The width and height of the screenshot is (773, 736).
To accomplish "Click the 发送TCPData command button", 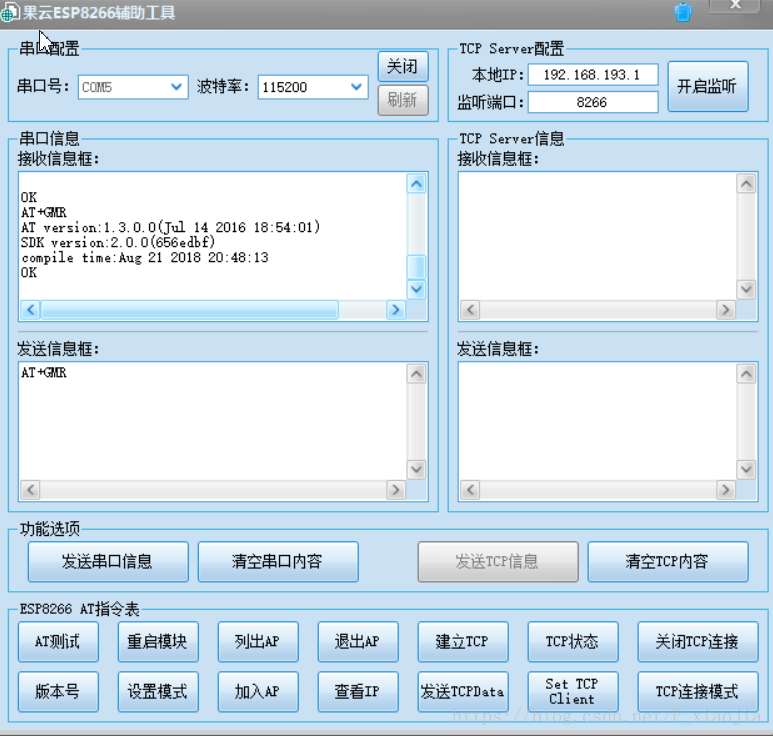I will (463, 692).
